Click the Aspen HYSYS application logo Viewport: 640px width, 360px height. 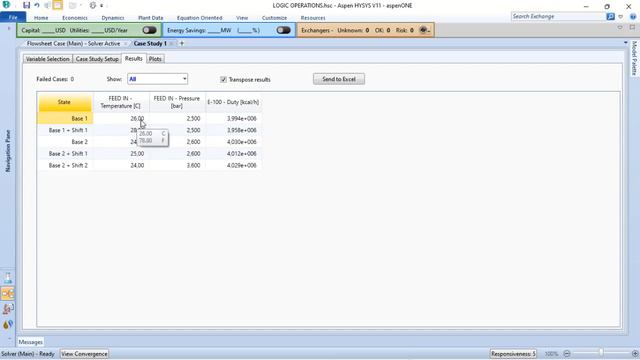point(6,5)
